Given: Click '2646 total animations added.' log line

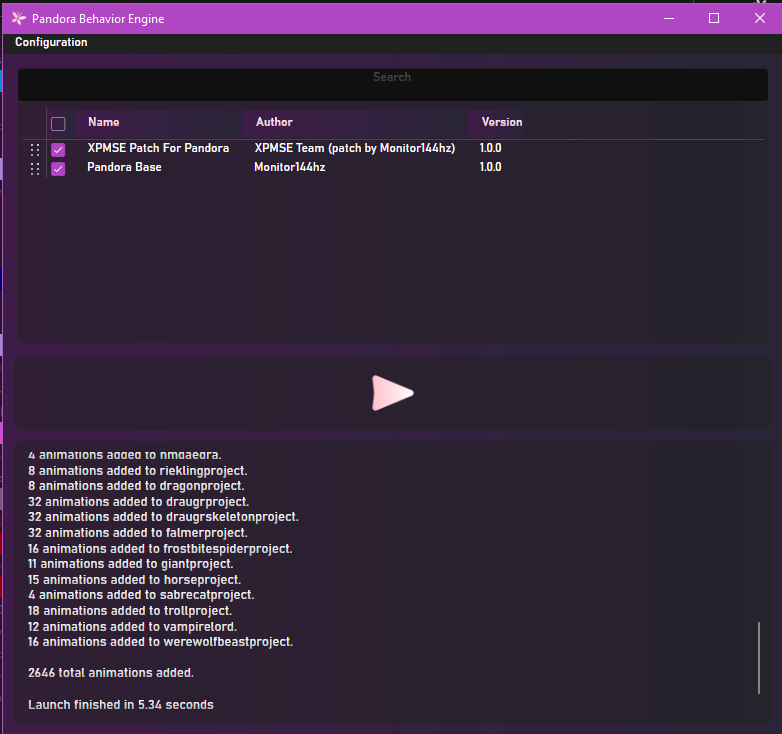Looking at the screenshot, I should click(111, 673).
